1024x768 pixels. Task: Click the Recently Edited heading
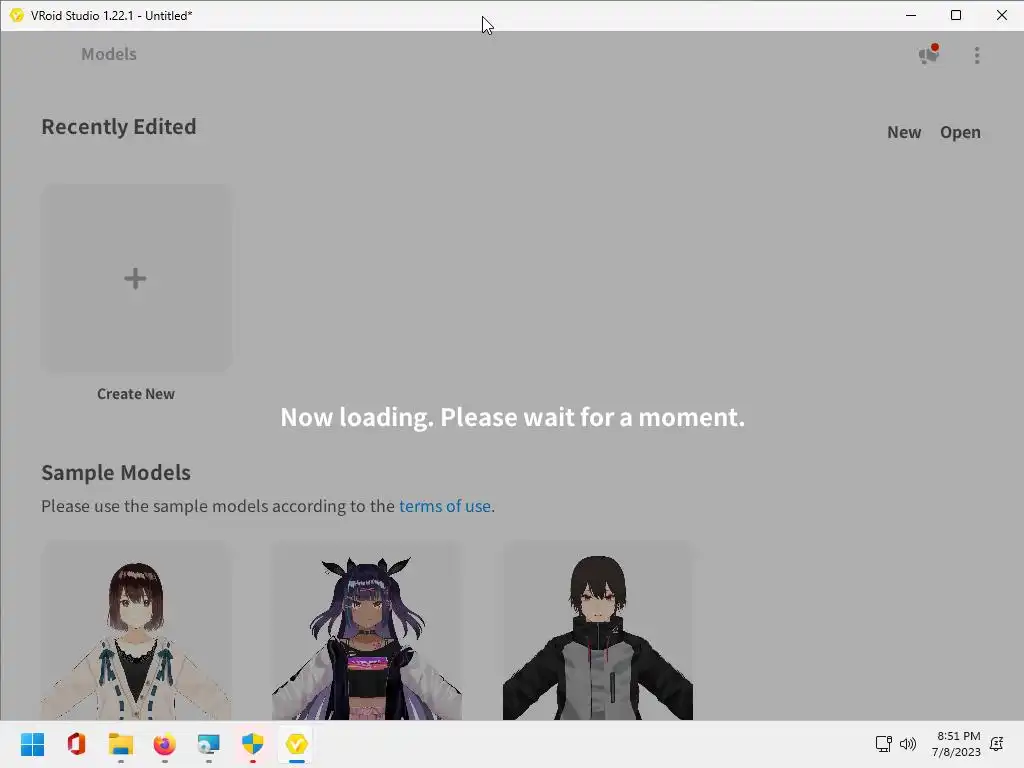119,126
